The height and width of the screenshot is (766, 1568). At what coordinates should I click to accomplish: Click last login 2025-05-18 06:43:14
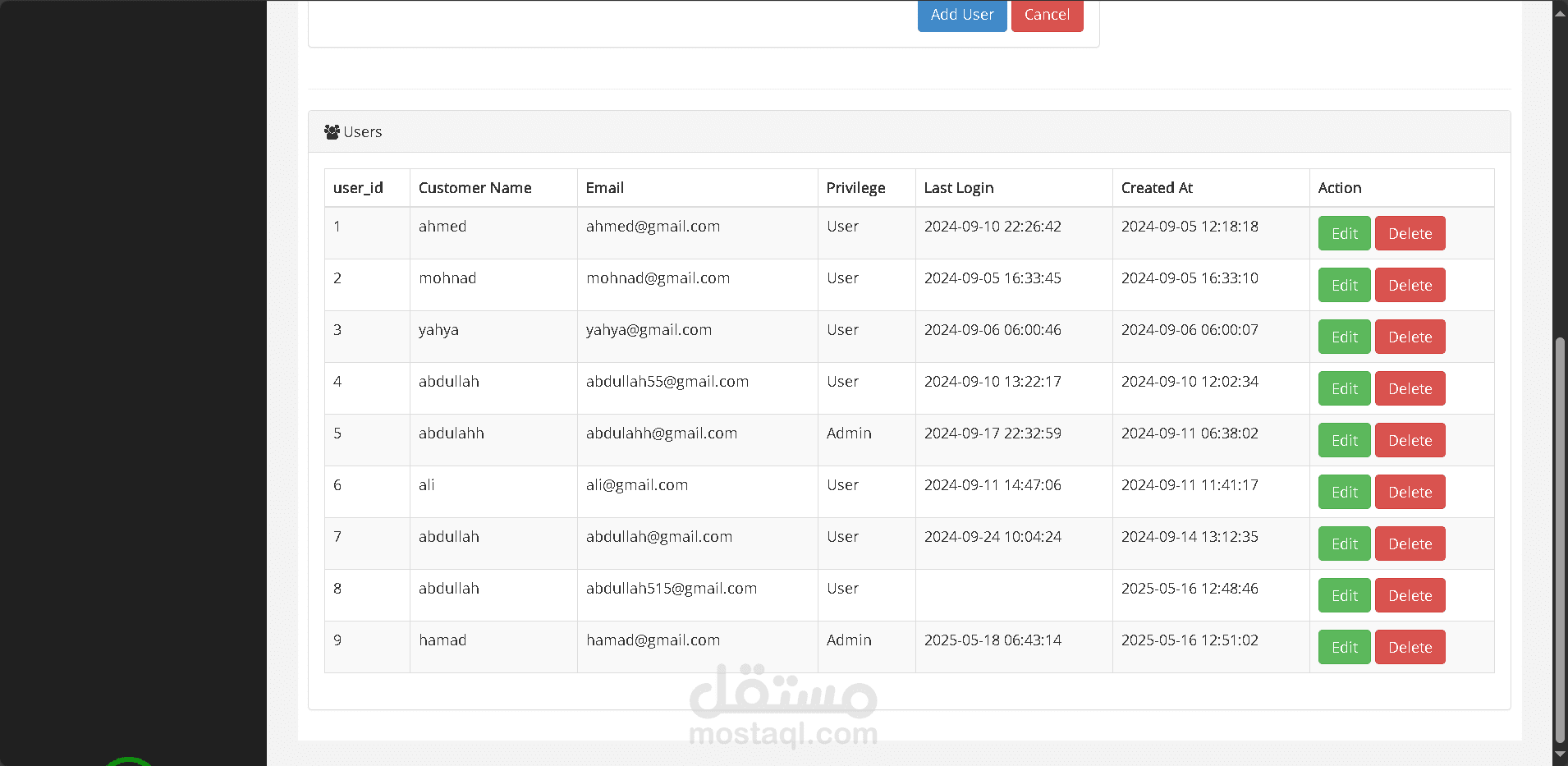(993, 640)
